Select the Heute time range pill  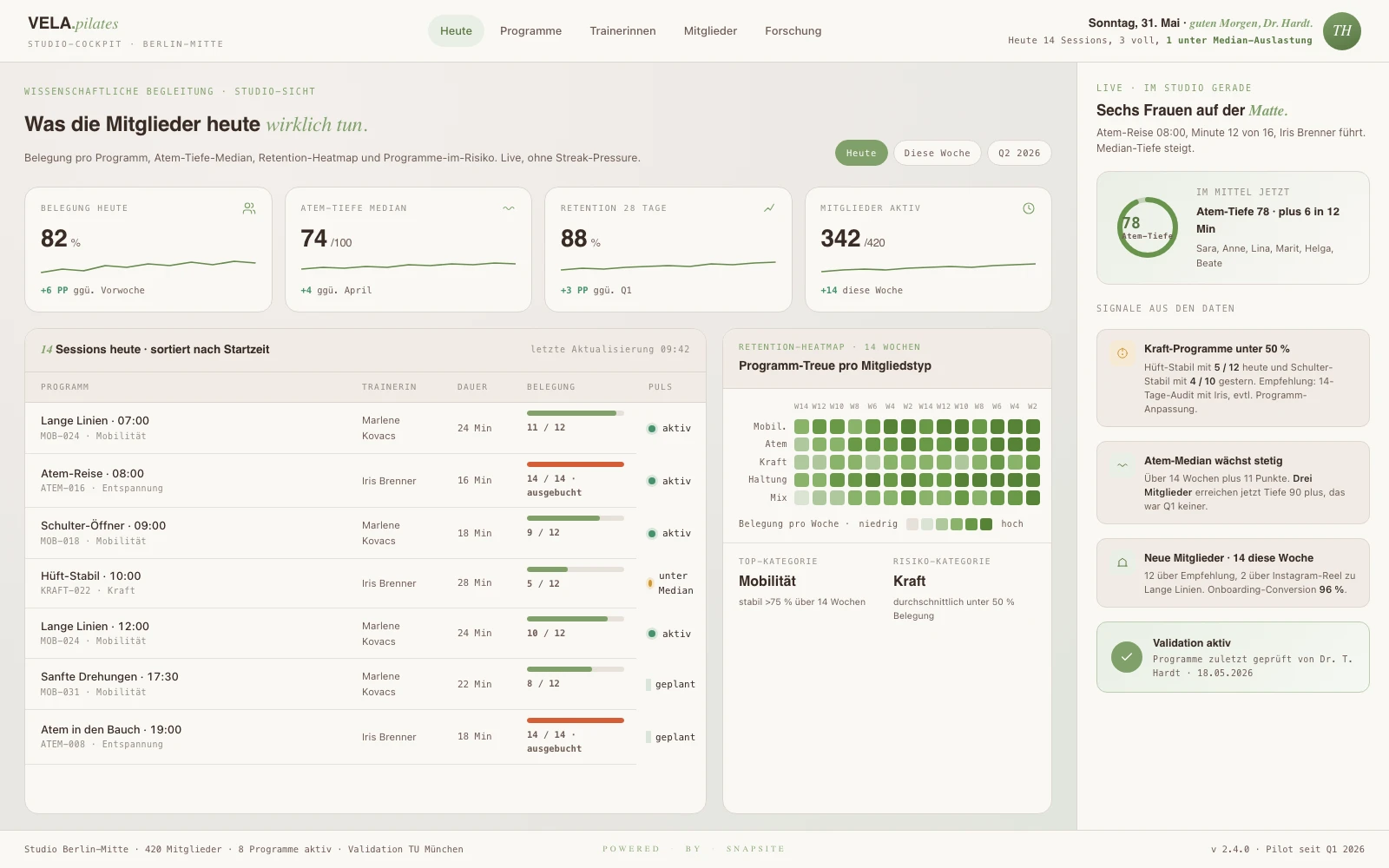[861, 153]
